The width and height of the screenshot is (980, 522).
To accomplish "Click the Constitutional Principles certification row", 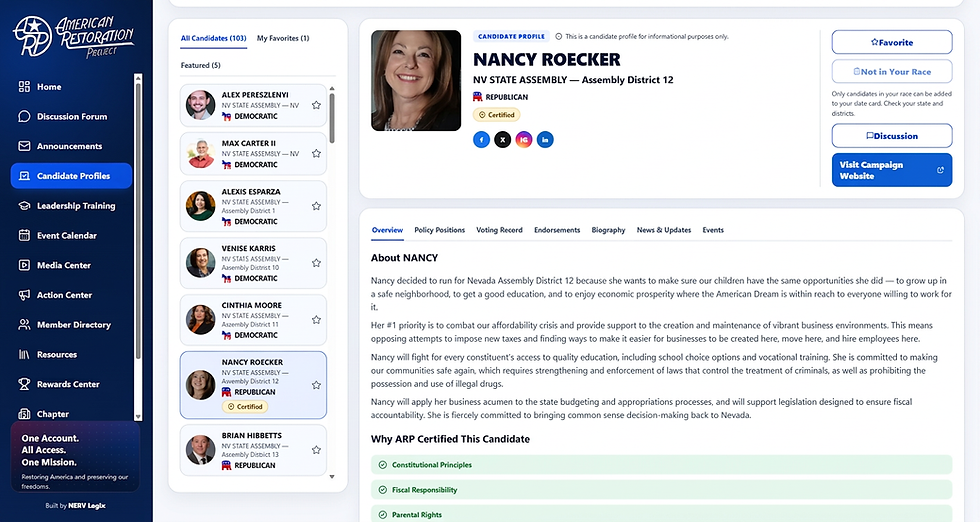I will (661, 464).
